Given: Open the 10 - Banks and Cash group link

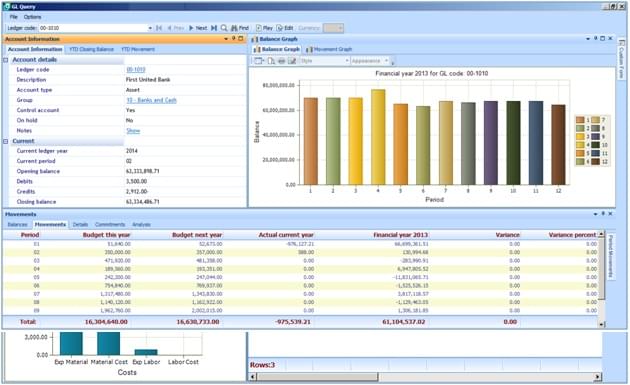Looking at the screenshot, I should [151, 100].
